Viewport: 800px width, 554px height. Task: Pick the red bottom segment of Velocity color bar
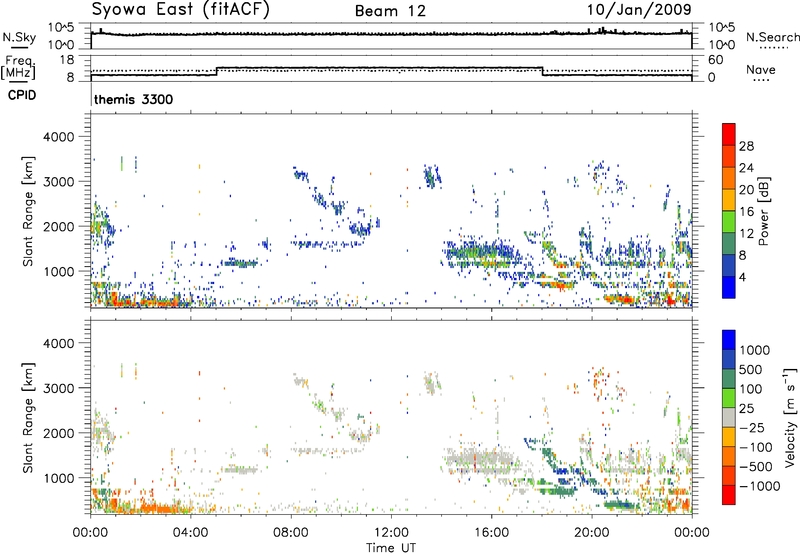point(729,495)
